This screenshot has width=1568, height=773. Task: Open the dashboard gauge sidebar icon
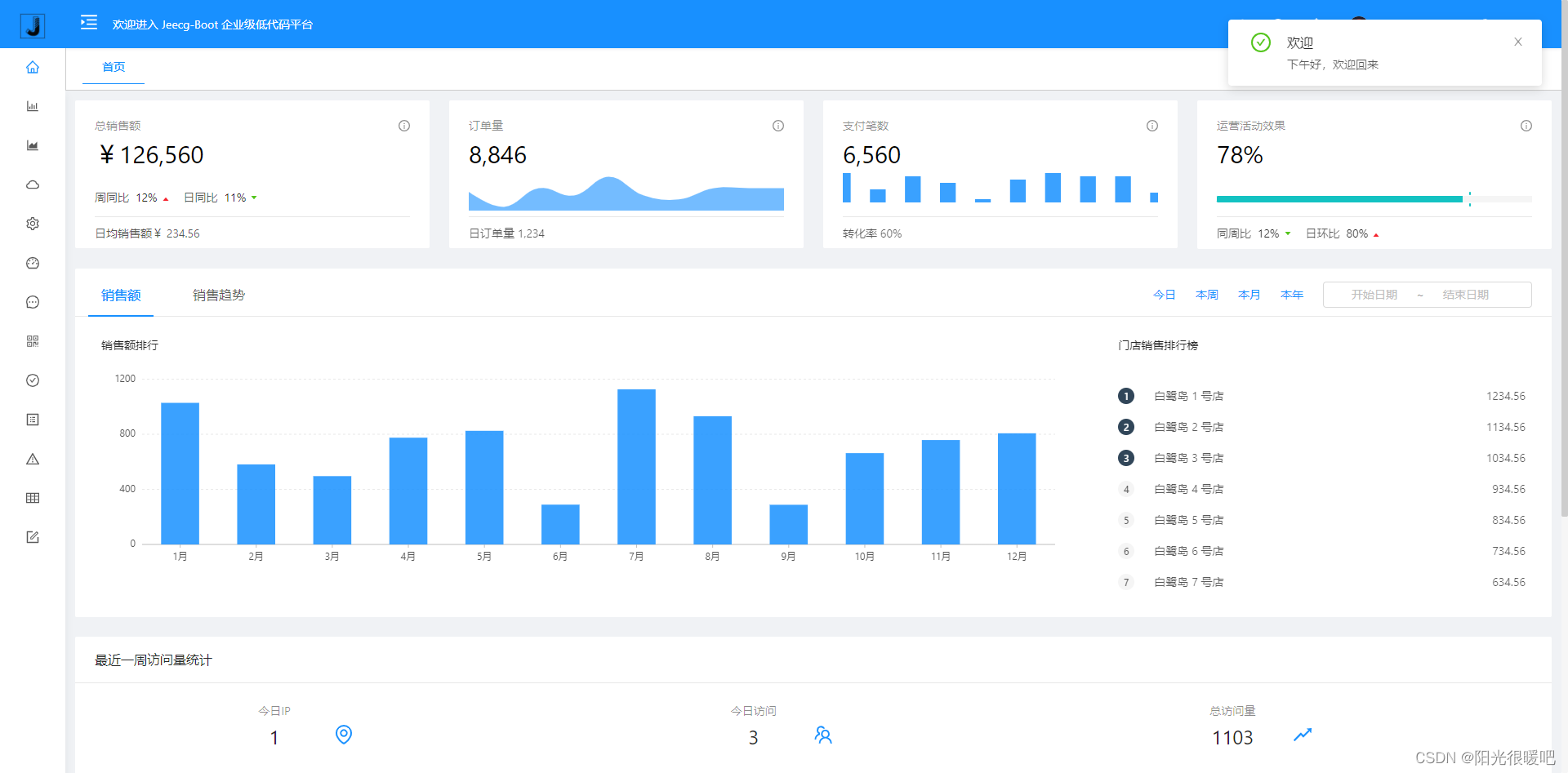pos(33,263)
